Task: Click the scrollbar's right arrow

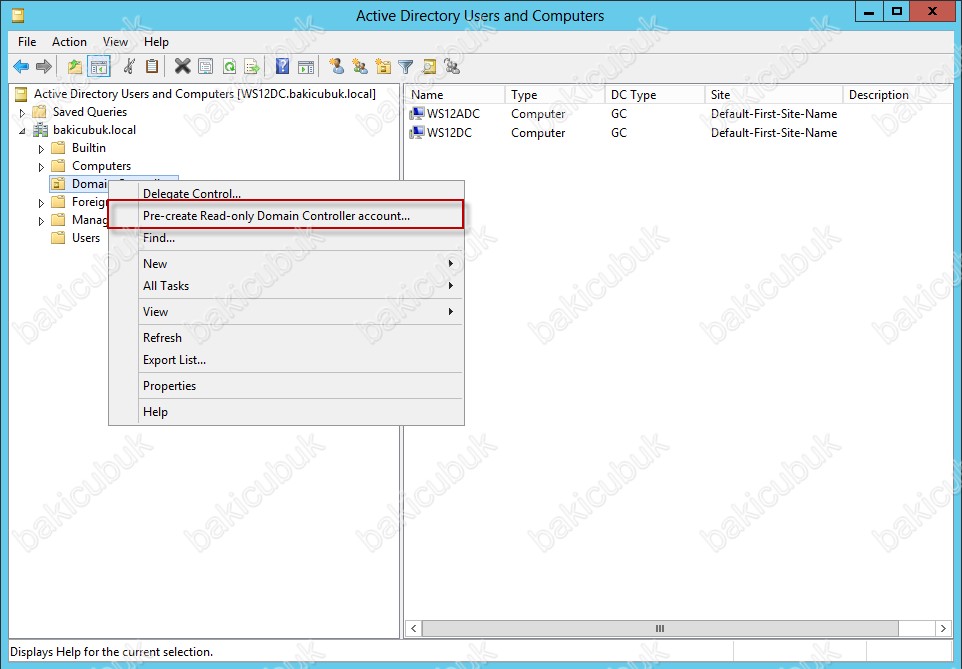Action: (x=943, y=628)
